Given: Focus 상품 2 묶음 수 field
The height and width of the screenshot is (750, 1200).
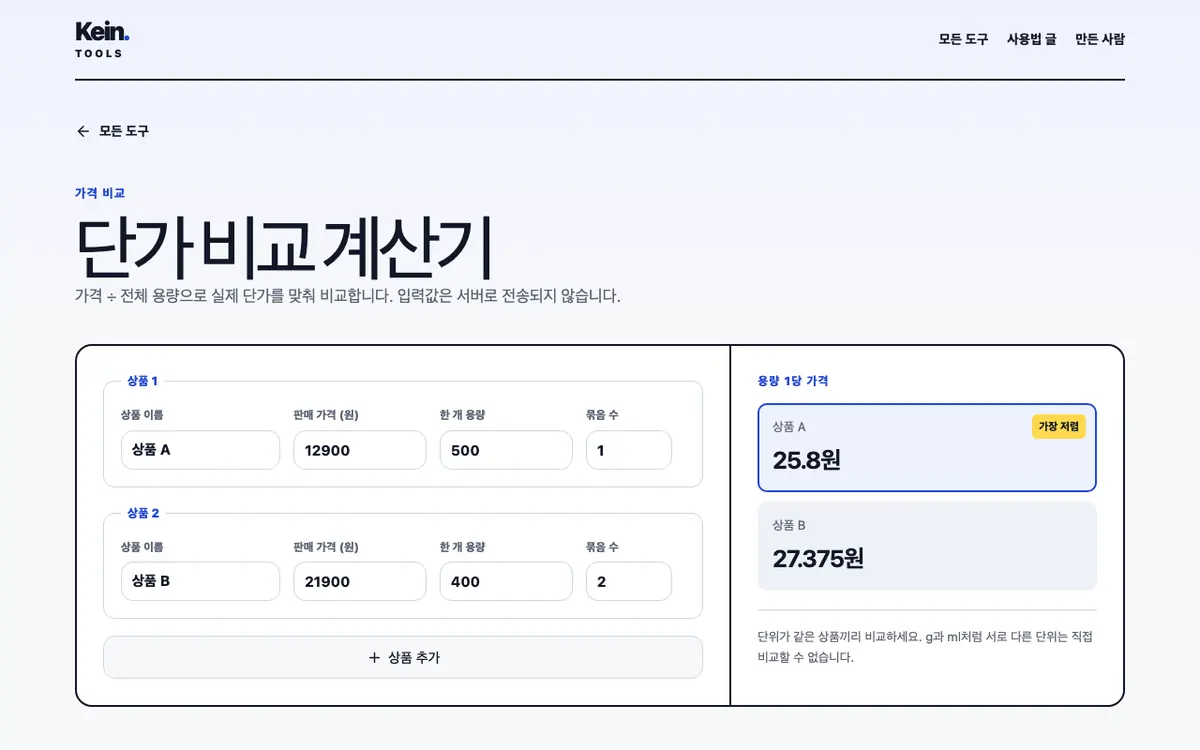Looking at the screenshot, I should click(x=629, y=581).
